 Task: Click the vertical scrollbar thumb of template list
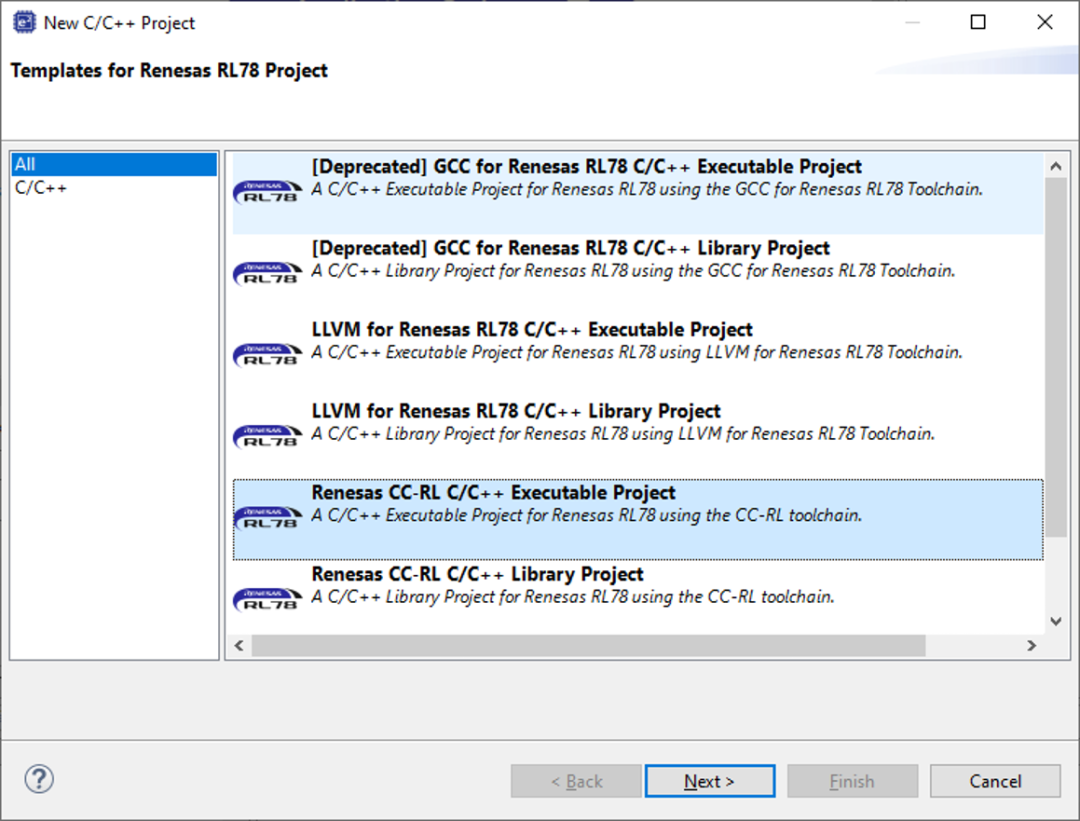point(1056,357)
